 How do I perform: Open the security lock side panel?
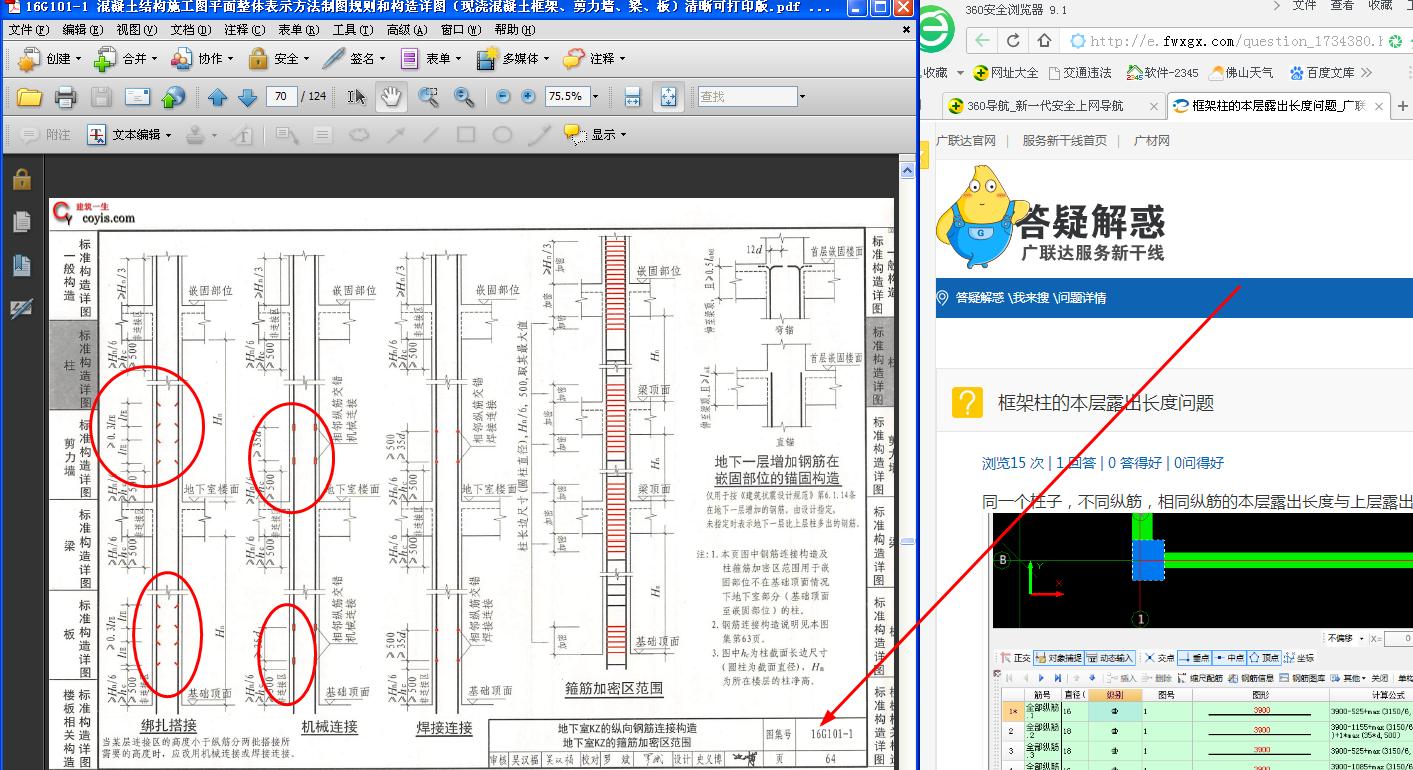click(x=22, y=179)
